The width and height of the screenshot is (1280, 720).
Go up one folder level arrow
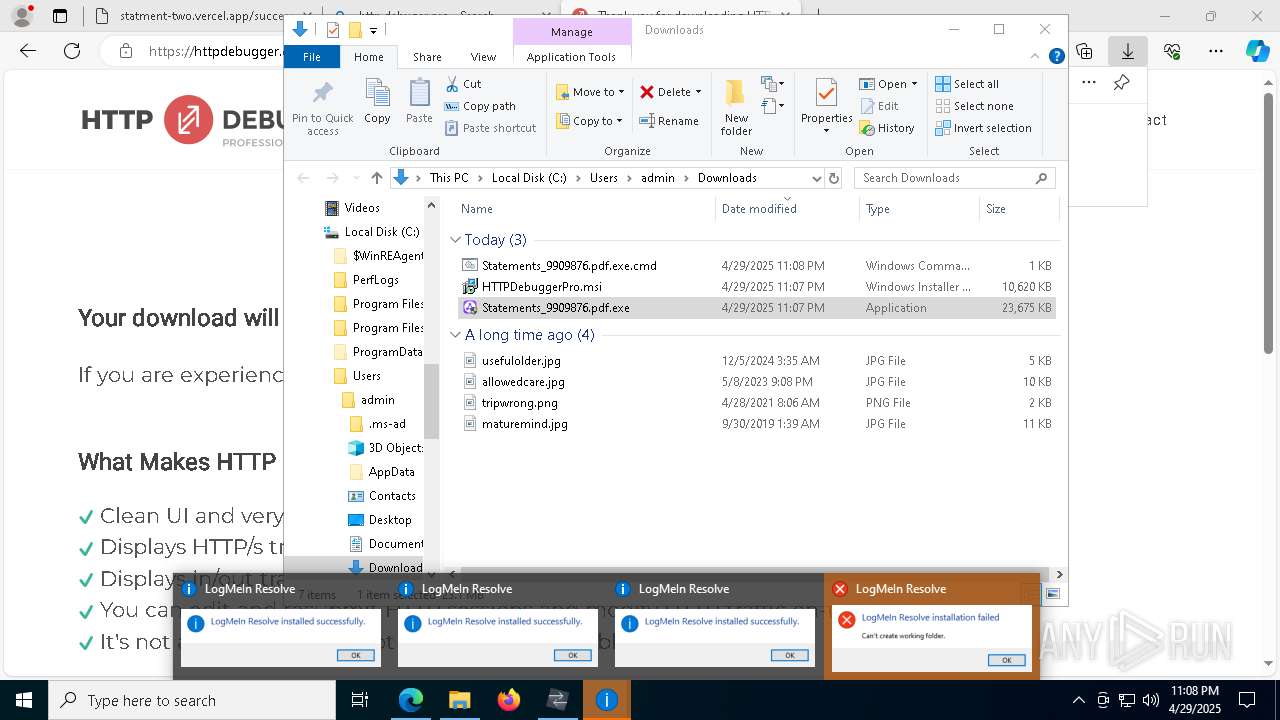(376, 178)
